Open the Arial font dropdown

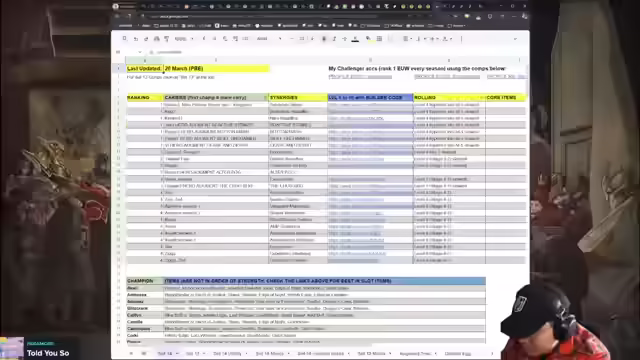[269, 39]
